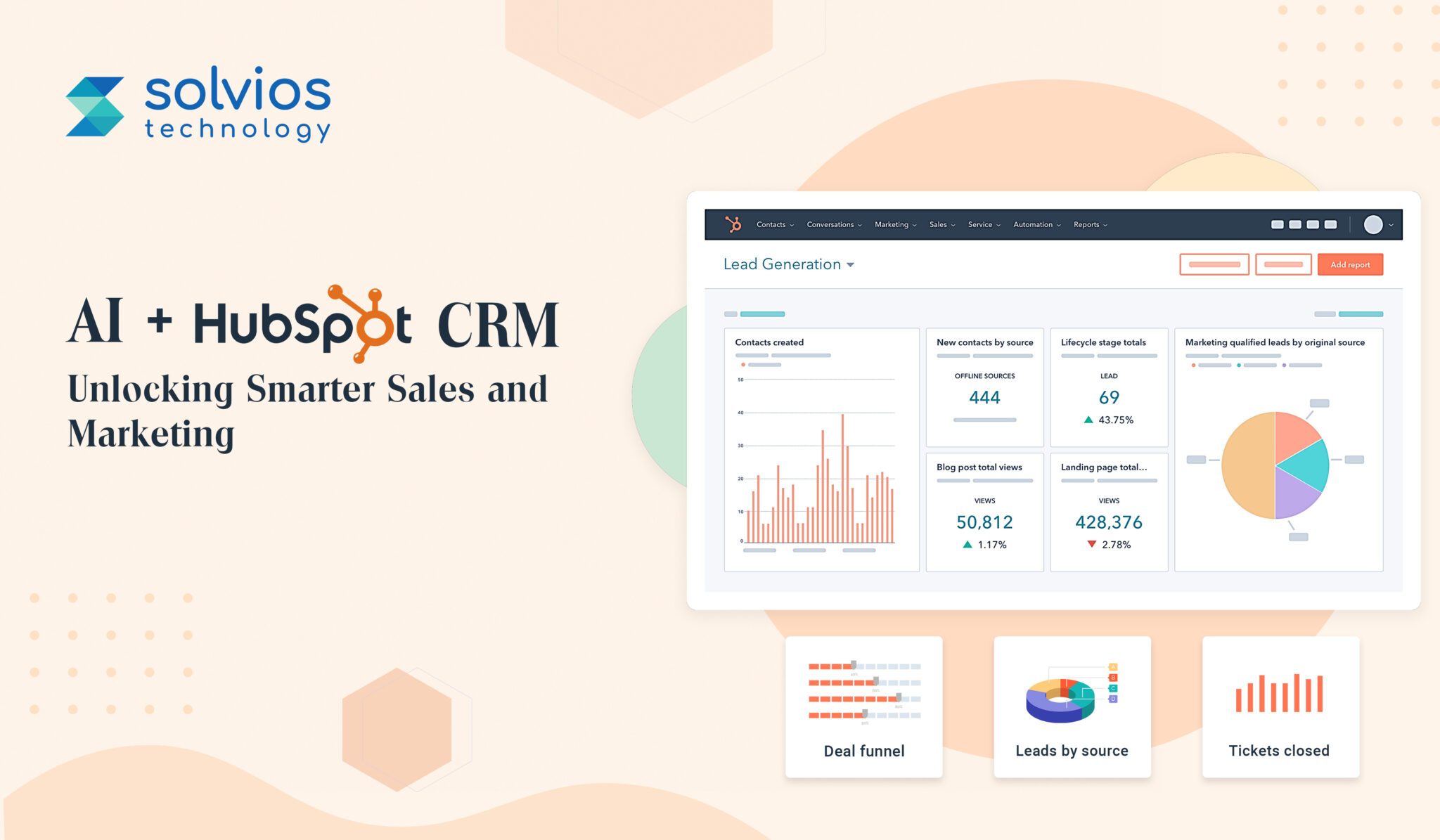
Task: Expand the avatar chevron menu
Action: click(x=1391, y=226)
